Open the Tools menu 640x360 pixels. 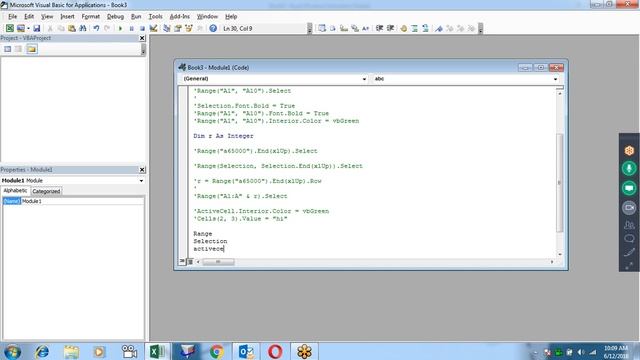pyautogui.click(x=156, y=16)
